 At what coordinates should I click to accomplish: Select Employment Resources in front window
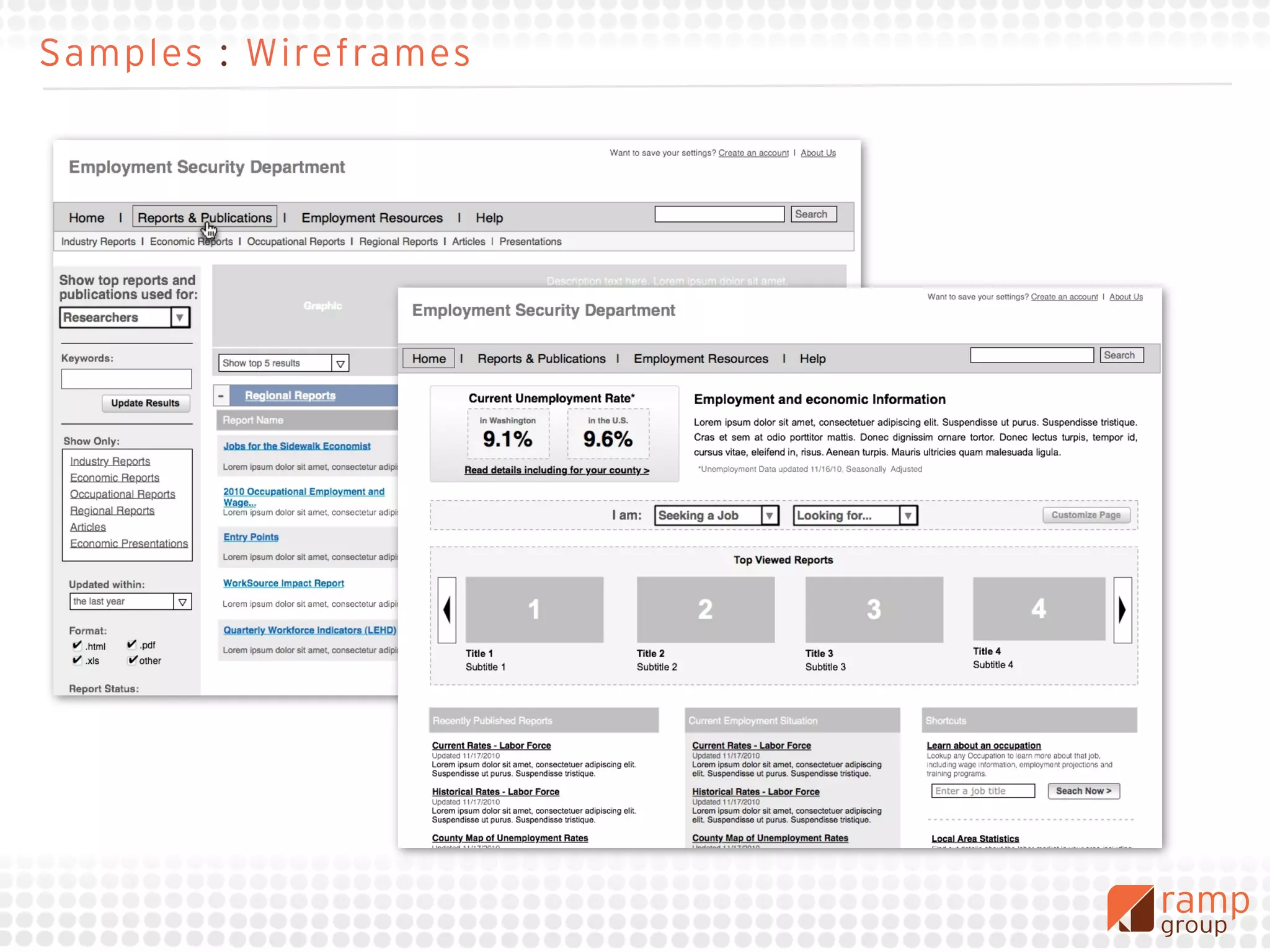click(701, 359)
